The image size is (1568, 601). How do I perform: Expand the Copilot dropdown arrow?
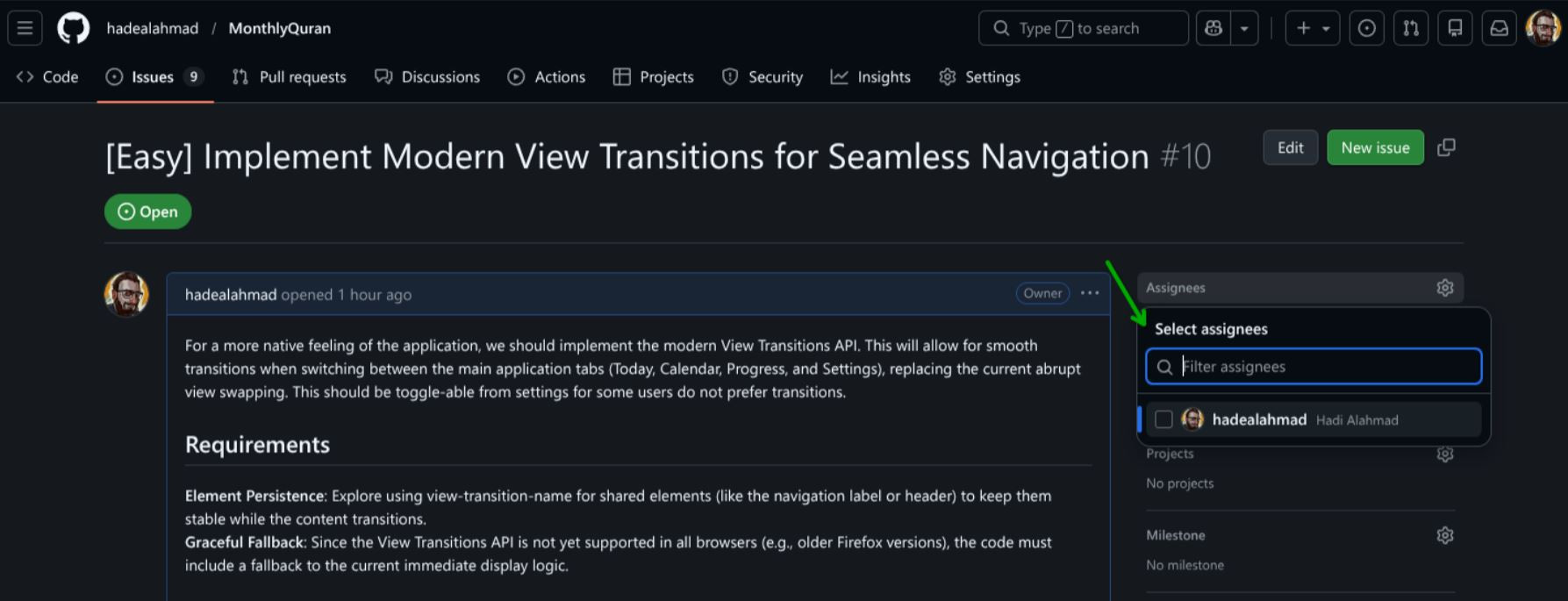1244,28
